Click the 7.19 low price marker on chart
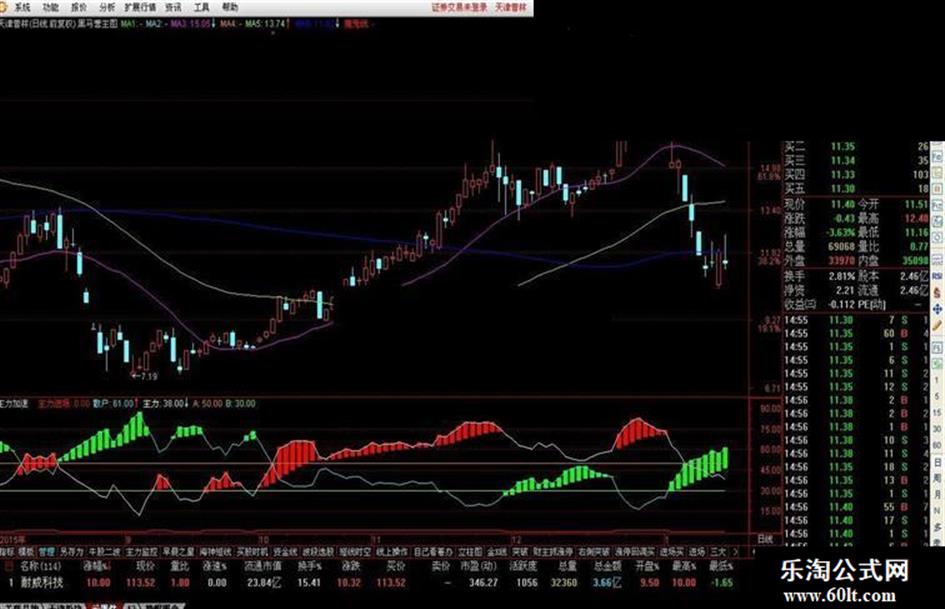Image resolution: width=945 pixels, height=609 pixels. pyautogui.click(x=145, y=376)
